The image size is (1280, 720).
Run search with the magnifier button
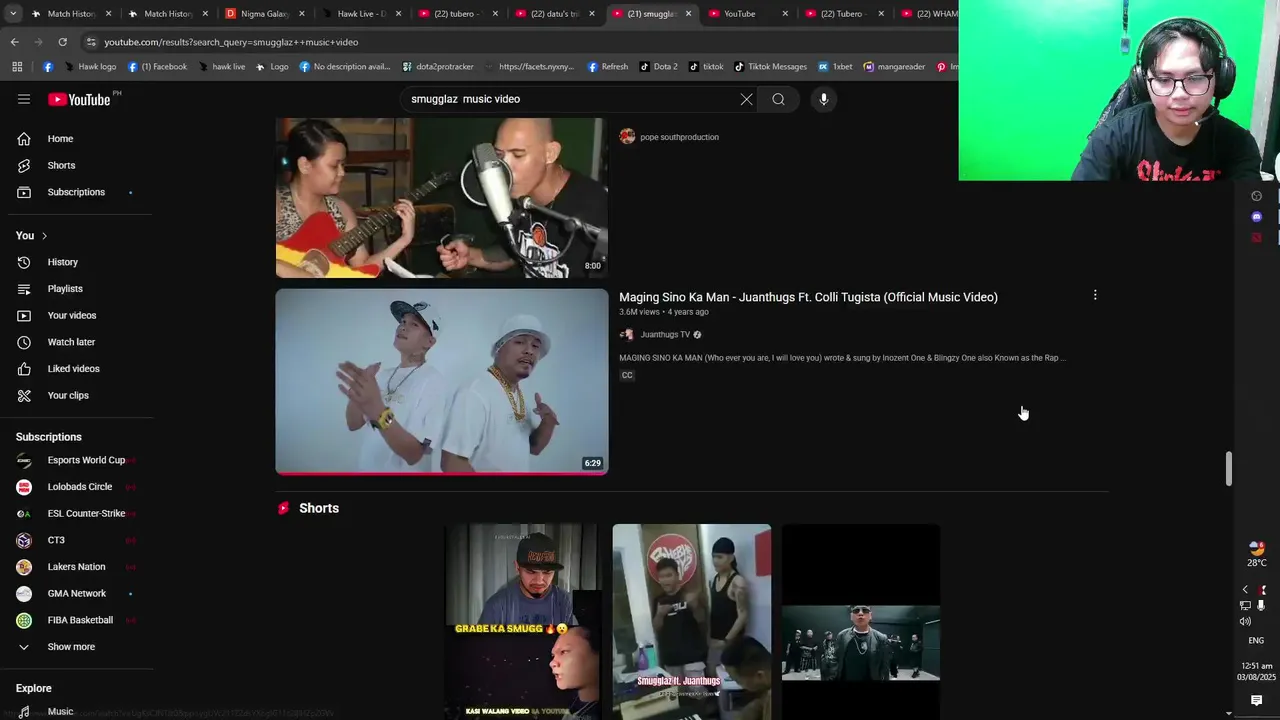pyautogui.click(x=778, y=99)
